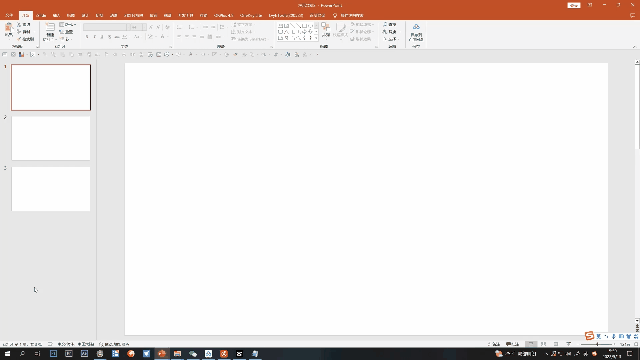Collapse the ribbon using the arrow at its right end
Viewport: 640px width, 360px height.
[634, 47]
